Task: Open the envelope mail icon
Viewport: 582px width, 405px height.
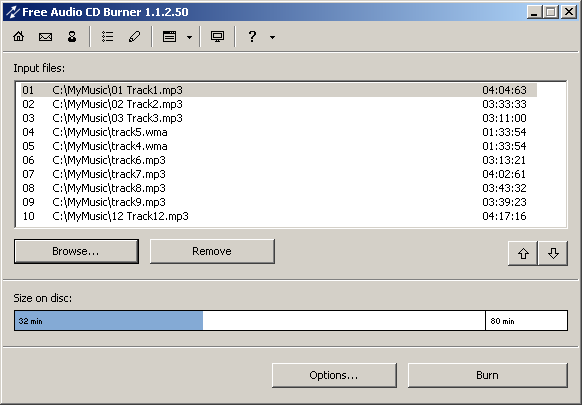Action: pyautogui.click(x=45, y=36)
